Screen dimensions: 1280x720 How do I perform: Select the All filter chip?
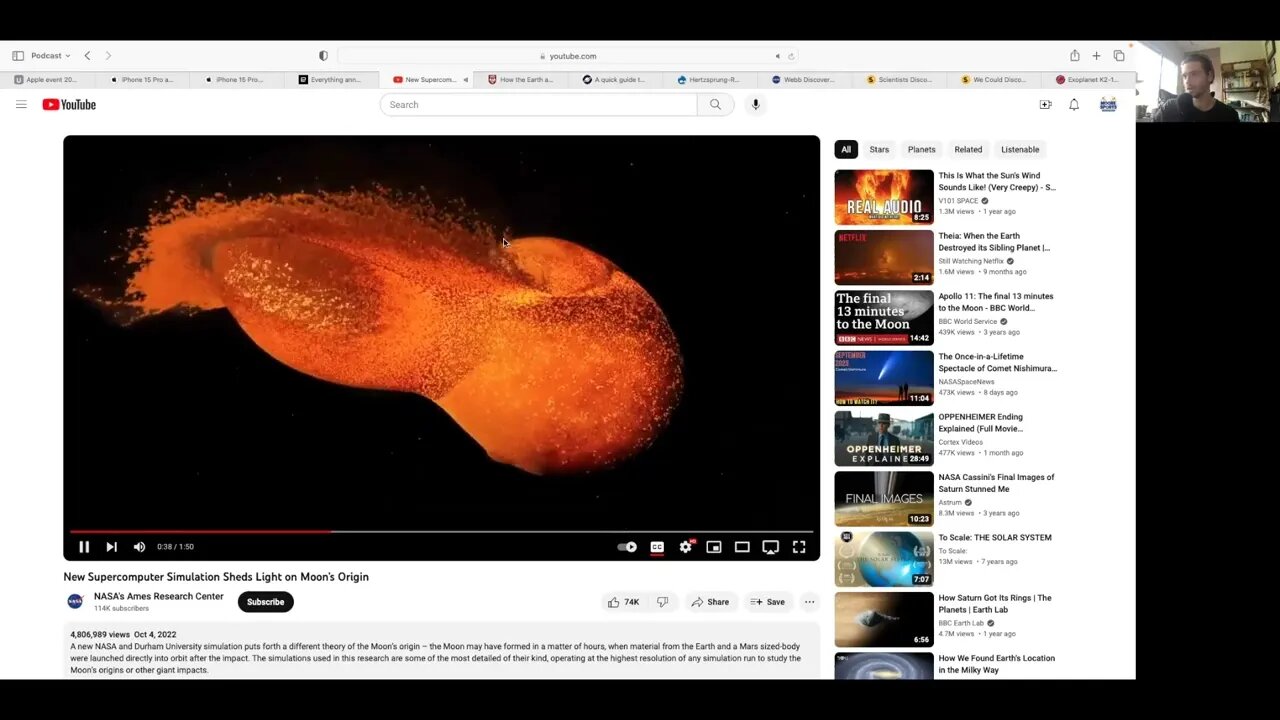point(846,149)
